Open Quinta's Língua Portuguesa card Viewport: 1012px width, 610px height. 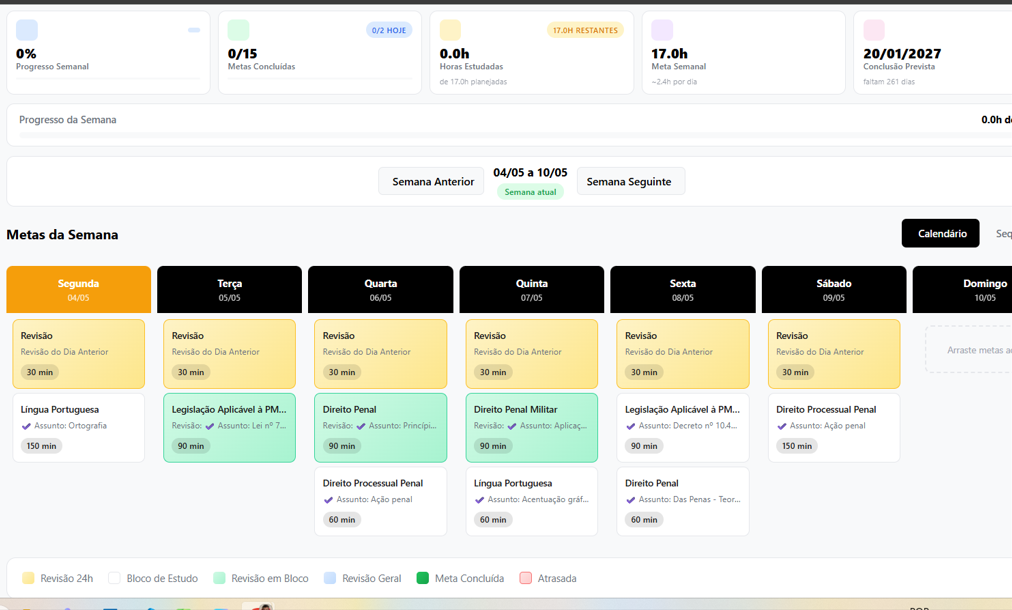pyautogui.click(x=532, y=501)
